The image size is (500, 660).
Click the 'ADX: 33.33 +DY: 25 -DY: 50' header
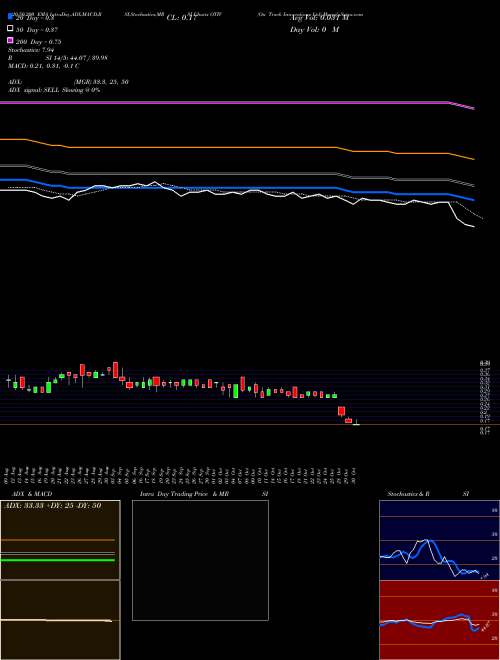click(x=53, y=505)
